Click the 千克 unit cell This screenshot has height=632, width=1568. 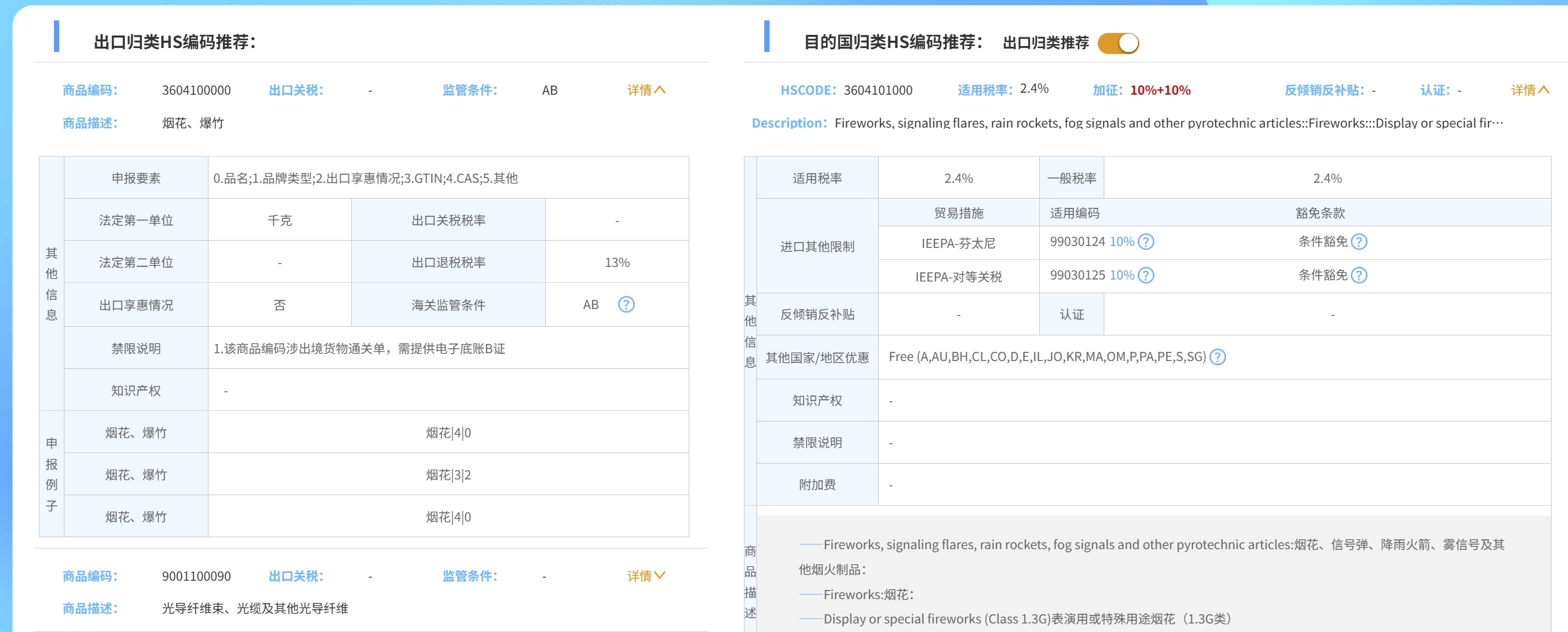280,220
